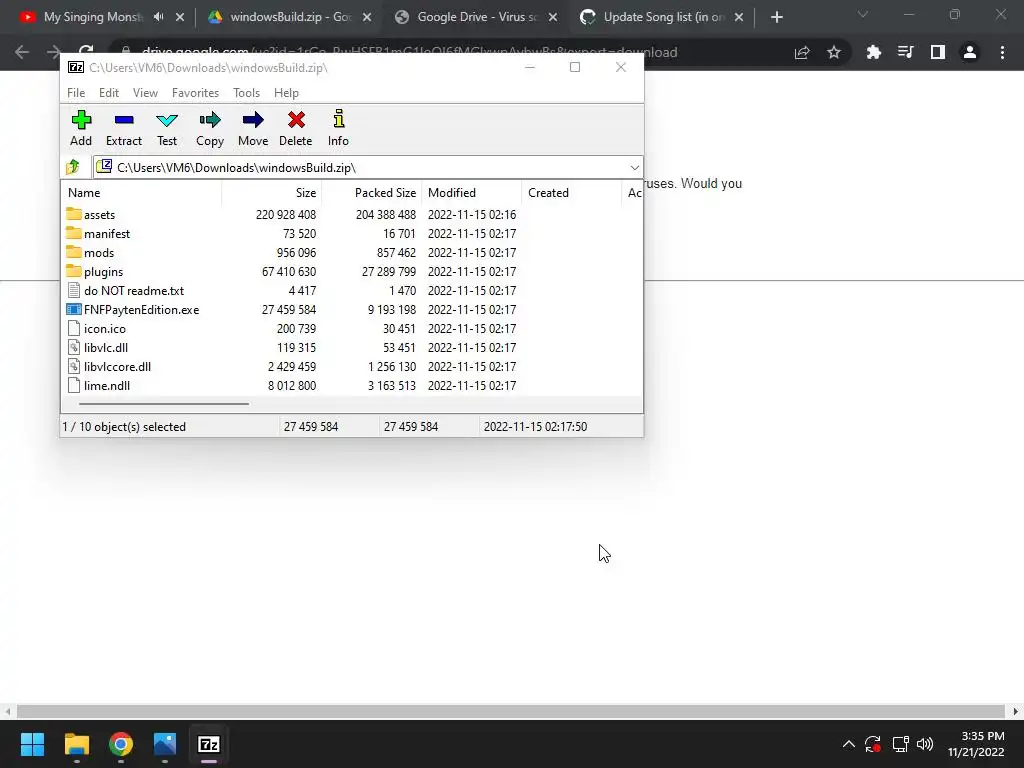
Task: Open File Explorer from the taskbar
Action: [76, 744]
